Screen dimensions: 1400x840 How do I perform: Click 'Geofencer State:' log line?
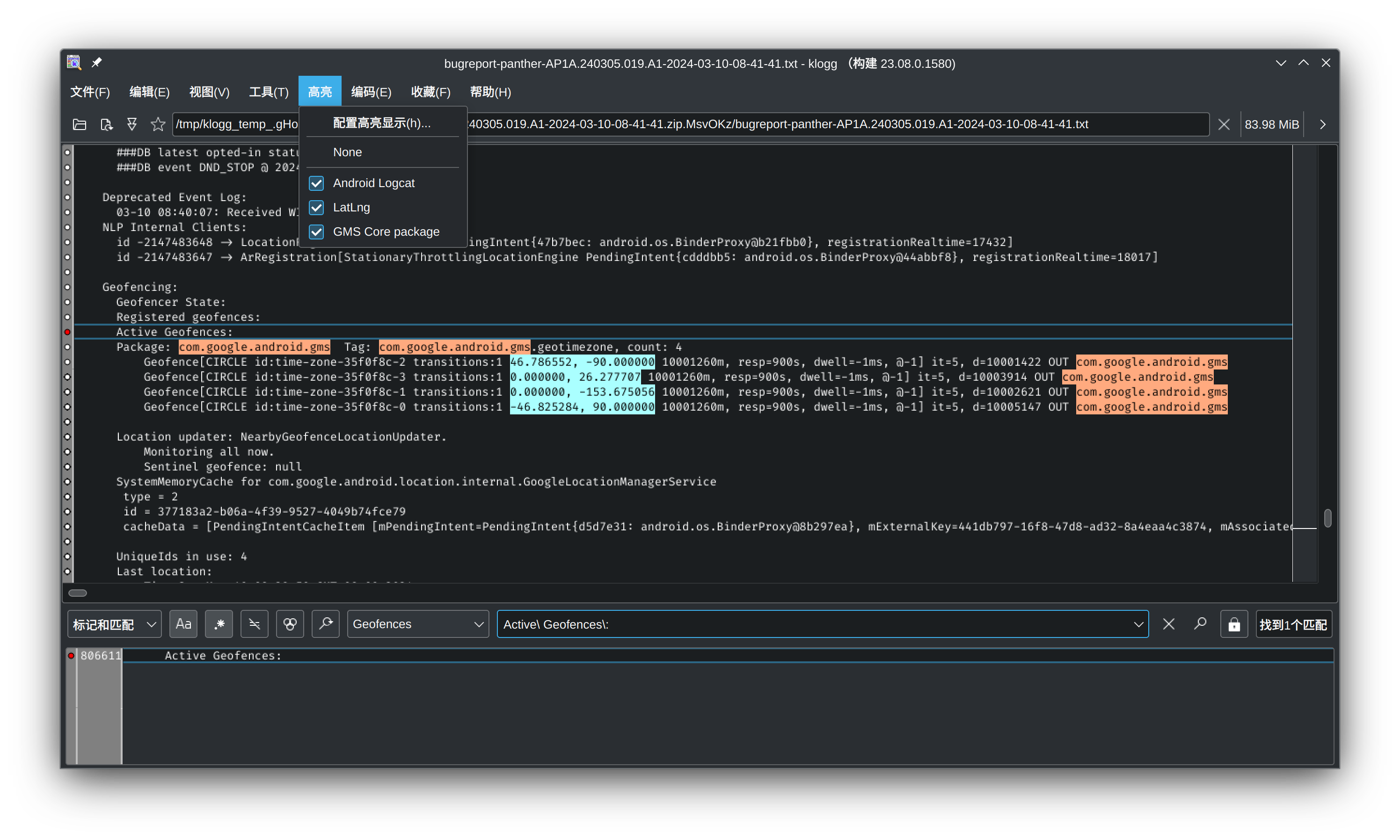pos(171,302)
